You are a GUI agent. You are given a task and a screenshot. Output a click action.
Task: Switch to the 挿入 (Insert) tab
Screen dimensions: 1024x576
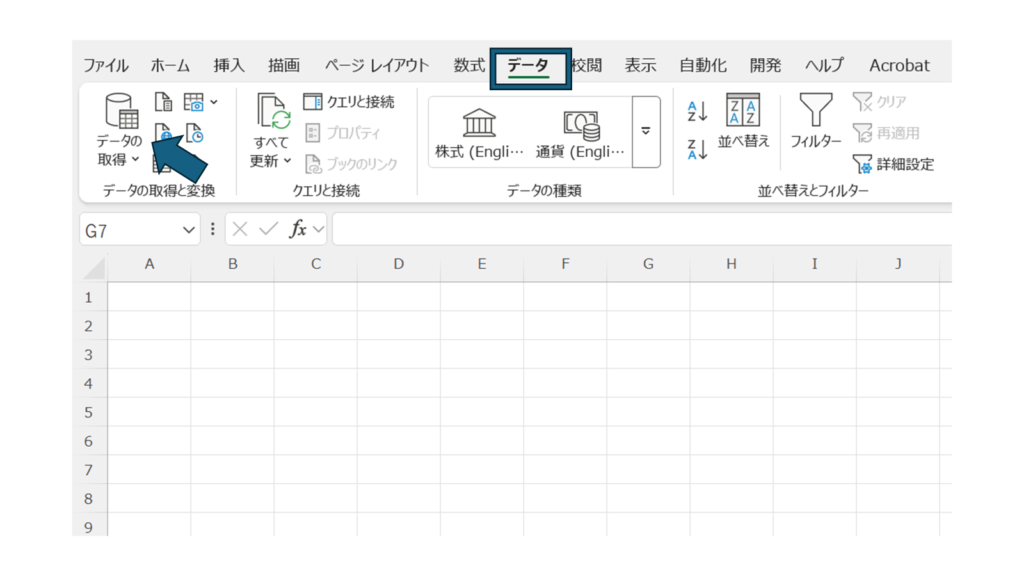pyautogui.click(x=229, y=65)
